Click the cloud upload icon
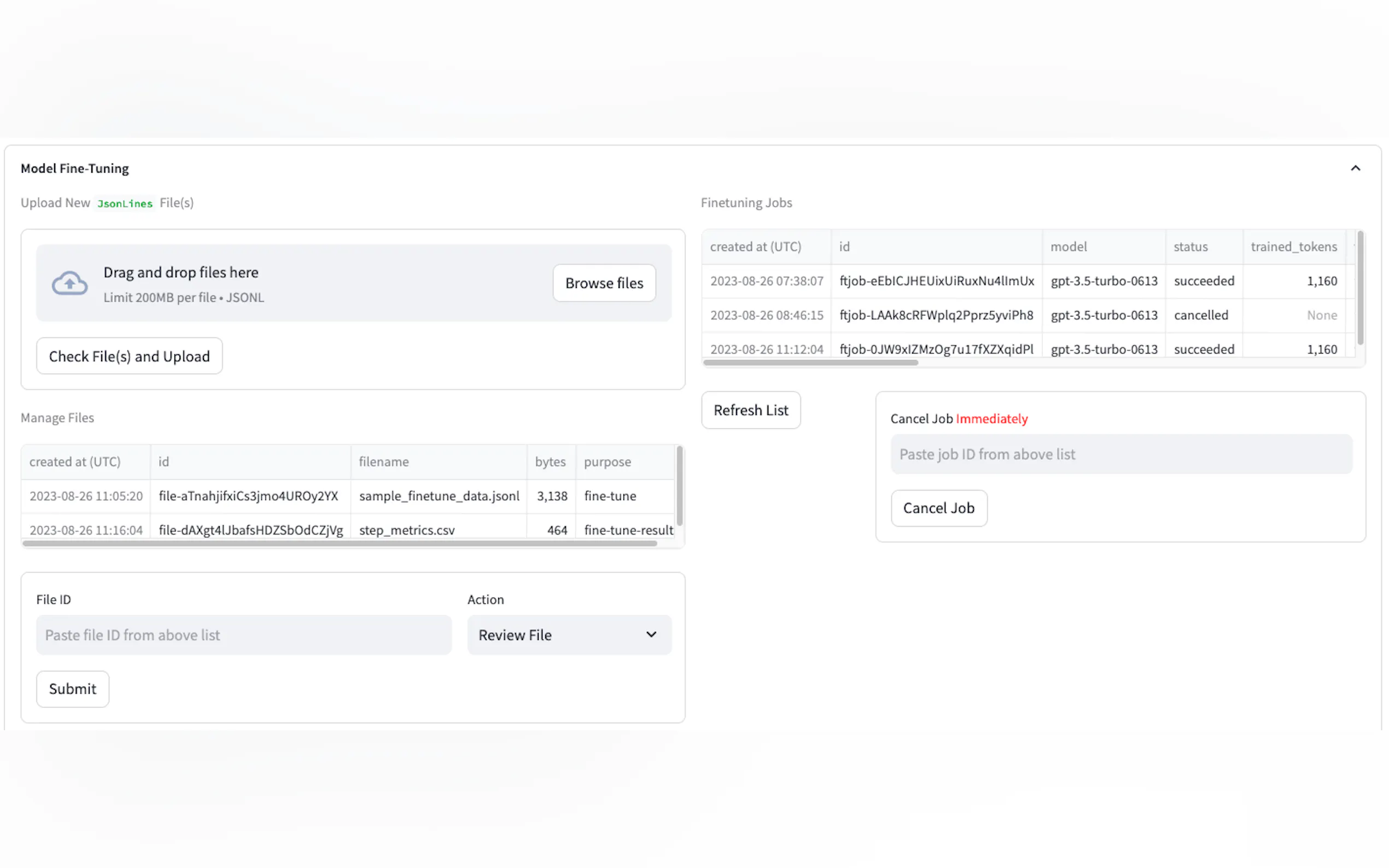This screenshot has height=868, width=1389. [x=69, y=283]
